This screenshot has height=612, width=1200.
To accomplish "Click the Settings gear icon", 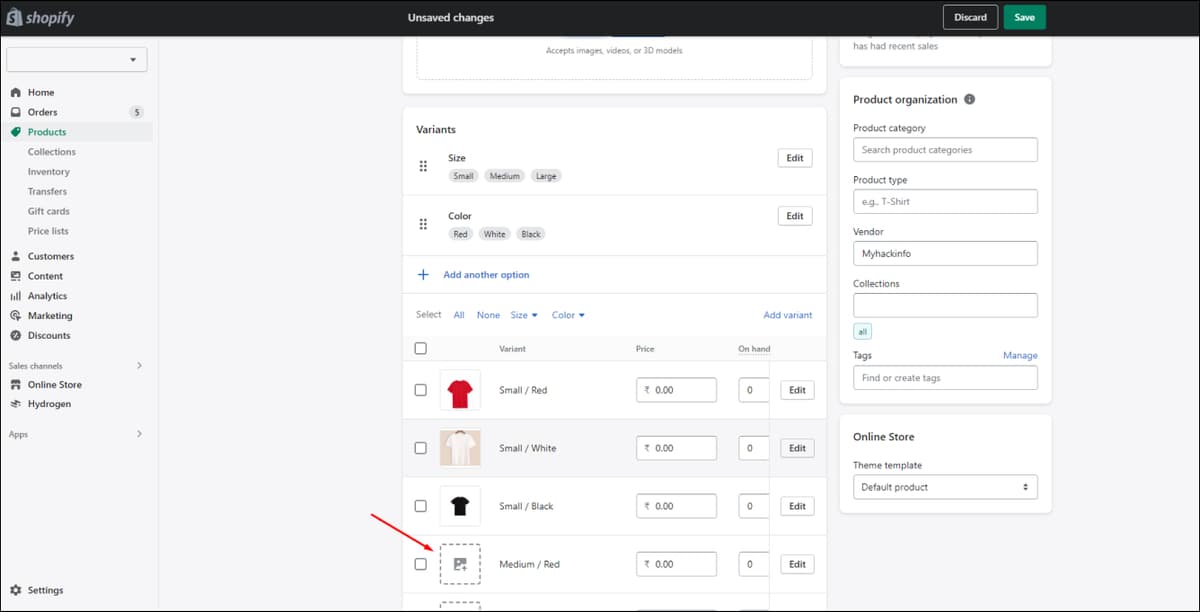I will click(15, 590).
